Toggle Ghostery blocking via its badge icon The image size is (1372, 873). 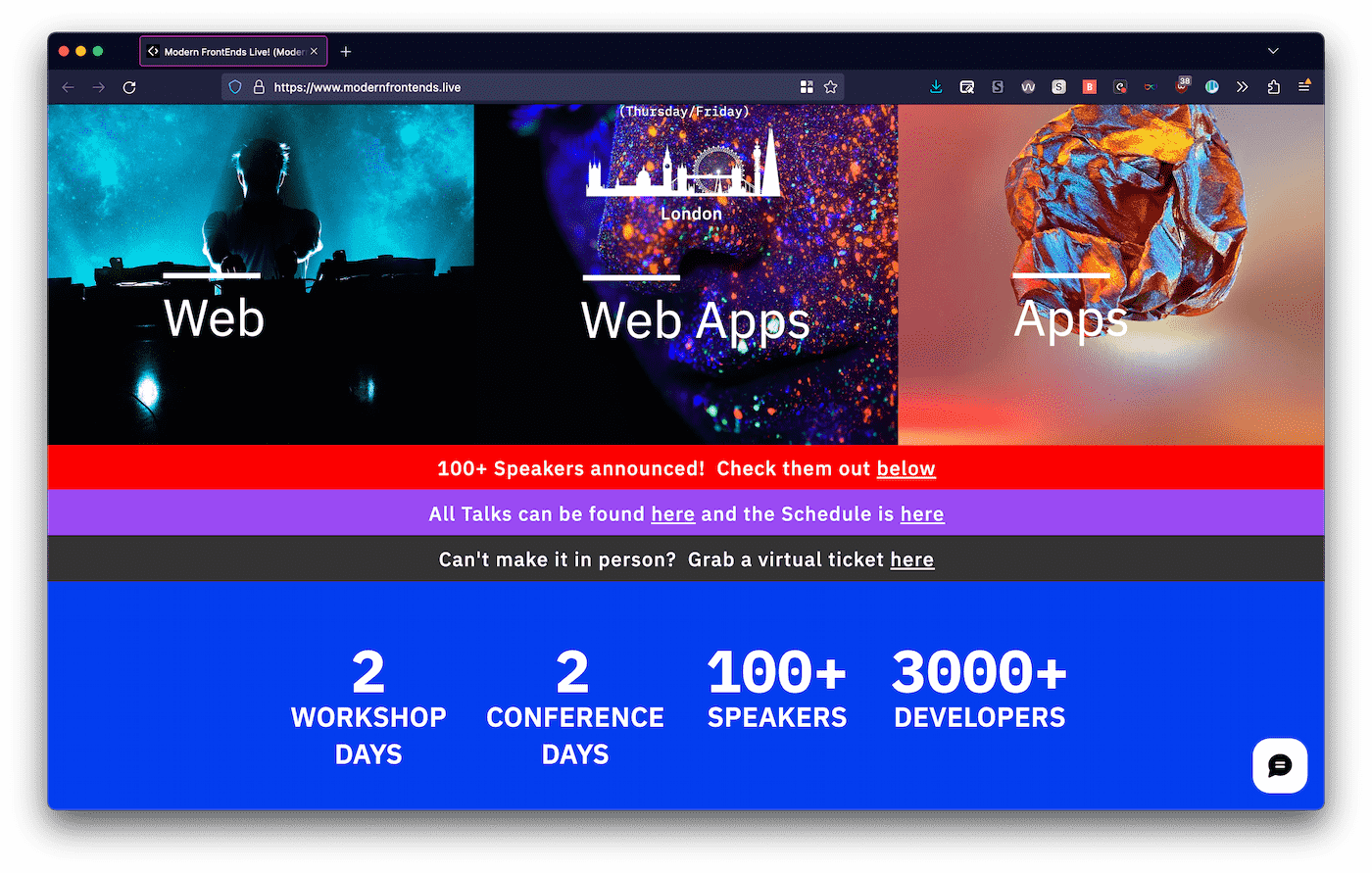[x=1182, y=86]
